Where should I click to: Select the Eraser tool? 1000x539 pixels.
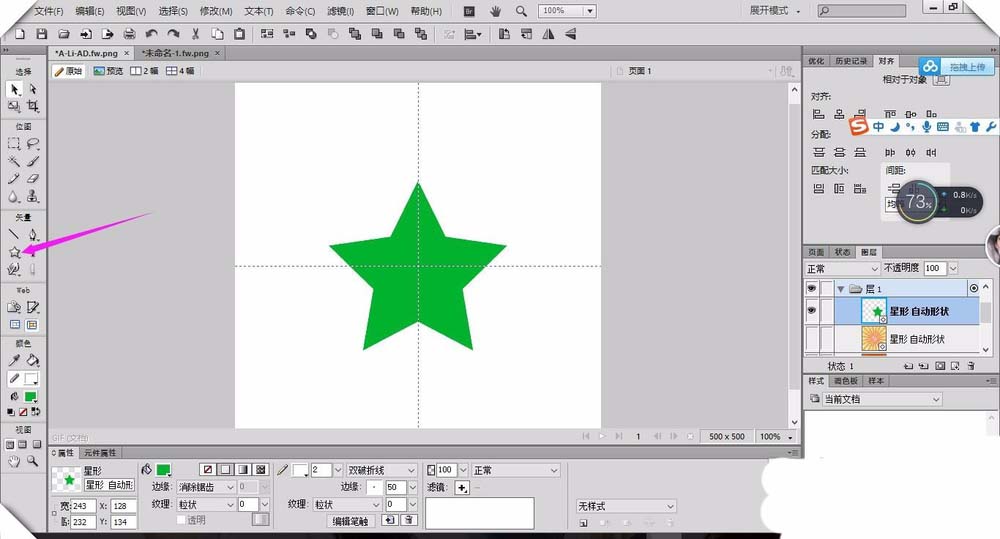pos(33,179)
